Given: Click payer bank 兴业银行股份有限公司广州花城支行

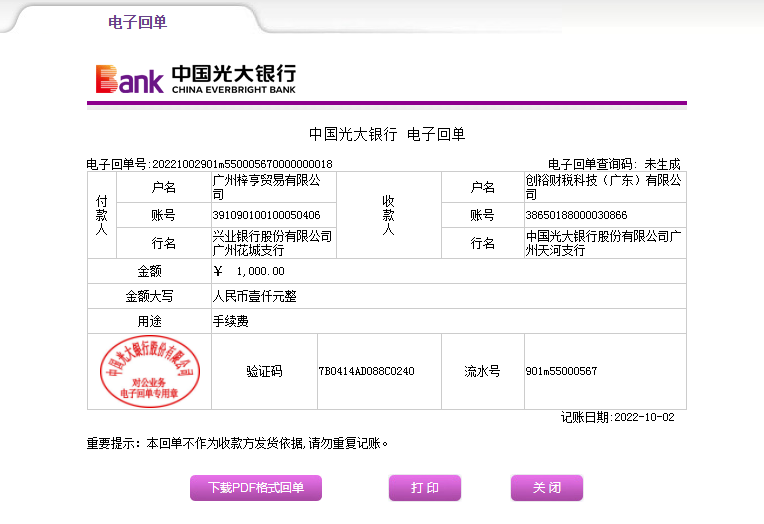Looking at the screenshot, I should [x=272, y=243].
